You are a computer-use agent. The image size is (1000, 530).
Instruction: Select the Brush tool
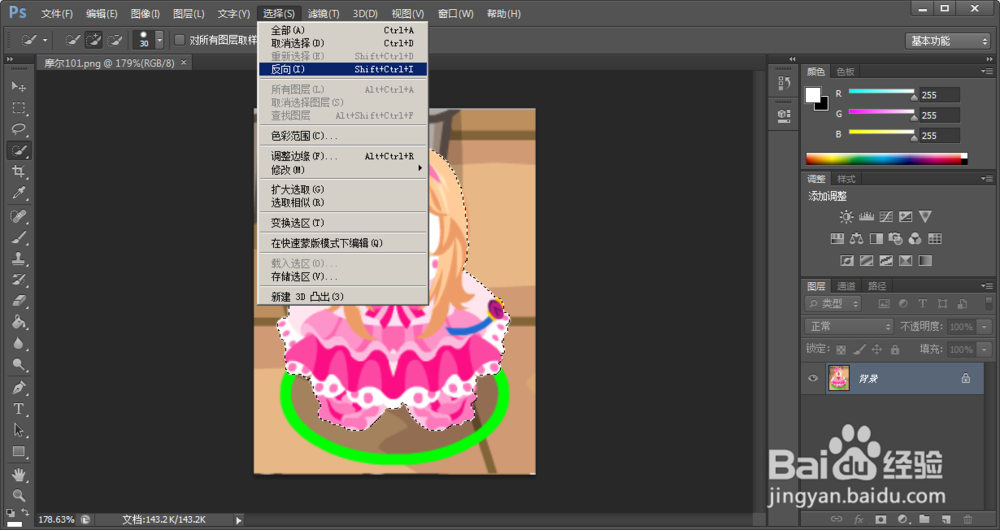[18, 238]
